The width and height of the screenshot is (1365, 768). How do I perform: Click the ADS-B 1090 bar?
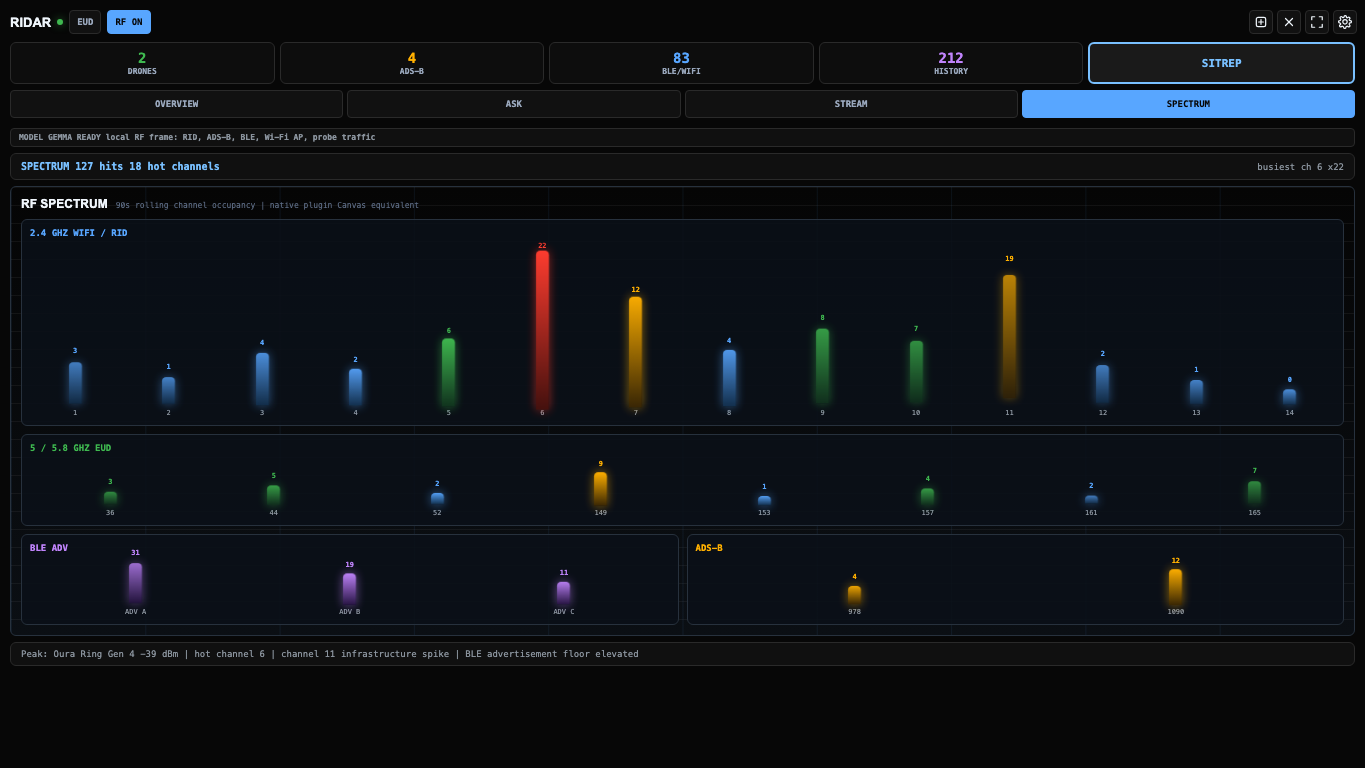pos(1175,587)
